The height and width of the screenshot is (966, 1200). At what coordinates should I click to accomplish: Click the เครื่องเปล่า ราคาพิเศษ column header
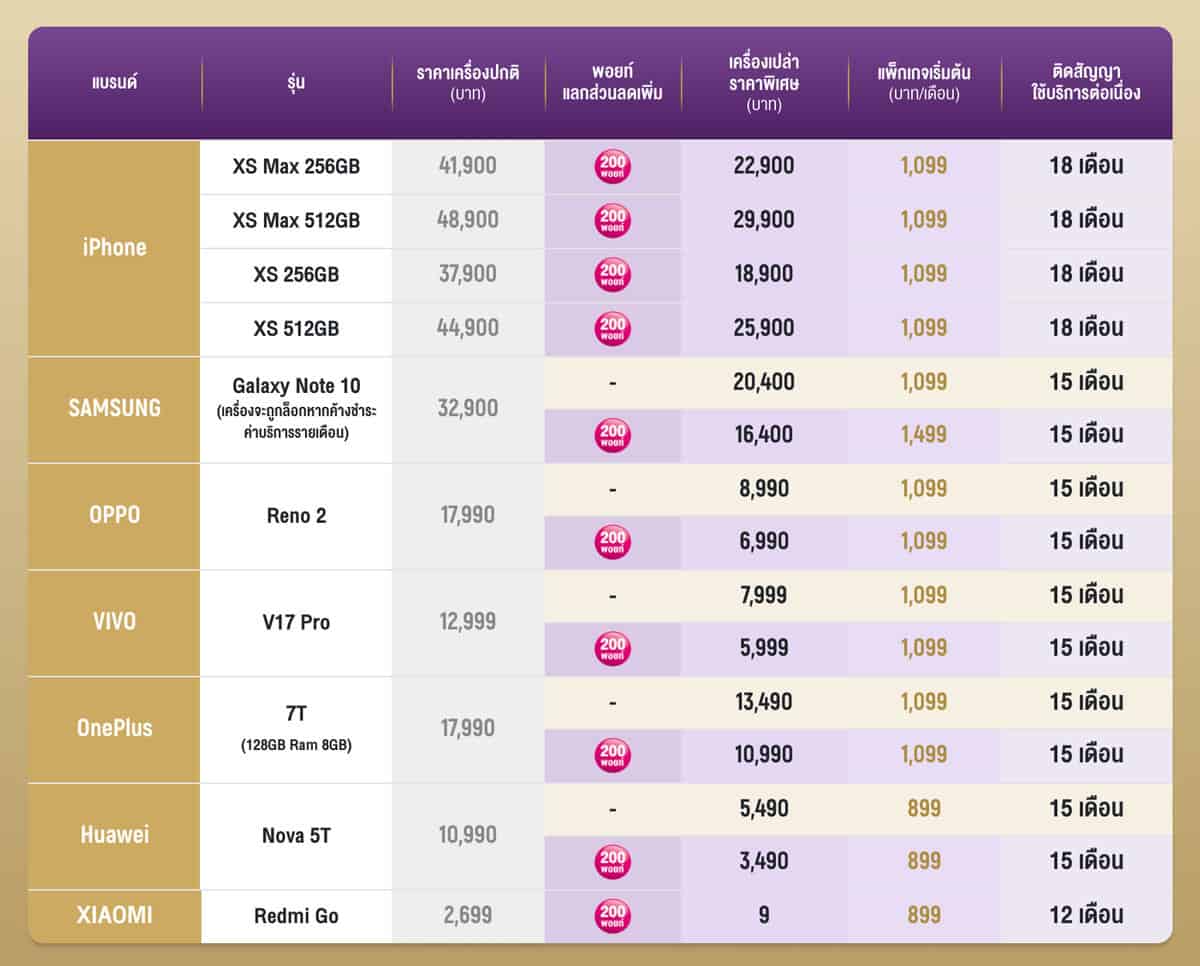coord(764,84)
